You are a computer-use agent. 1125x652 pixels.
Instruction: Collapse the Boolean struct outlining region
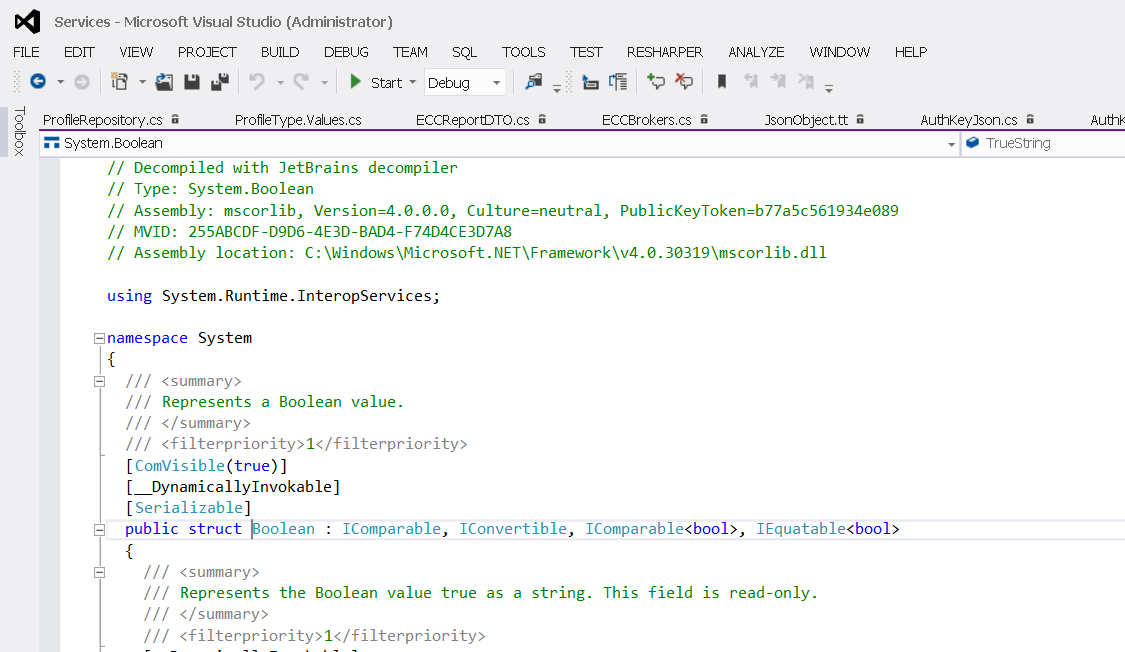pos(98,529)
